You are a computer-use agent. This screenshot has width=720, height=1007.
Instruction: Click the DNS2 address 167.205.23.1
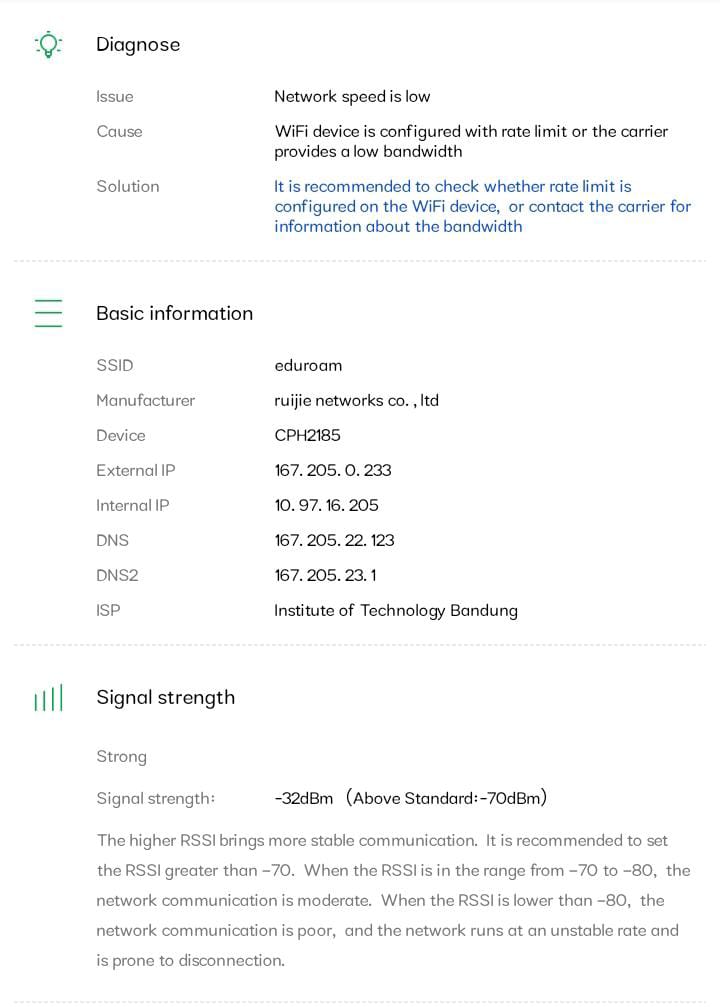click(x=325, y=575)
